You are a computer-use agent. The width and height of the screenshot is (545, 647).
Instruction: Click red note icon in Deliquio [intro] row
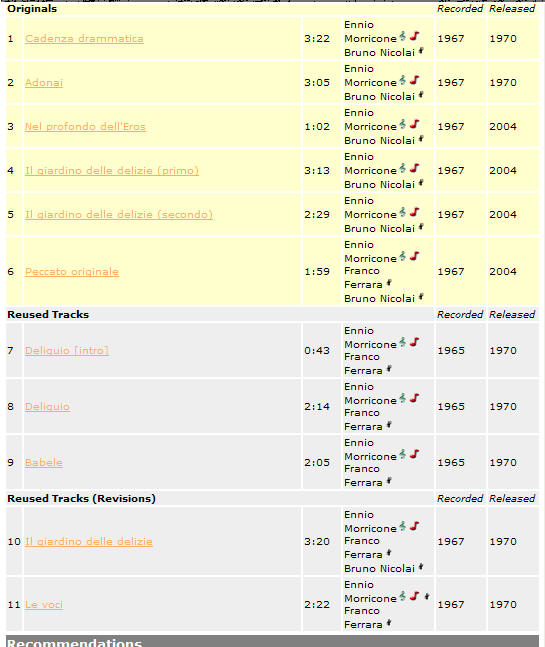(x=415, y=342)
